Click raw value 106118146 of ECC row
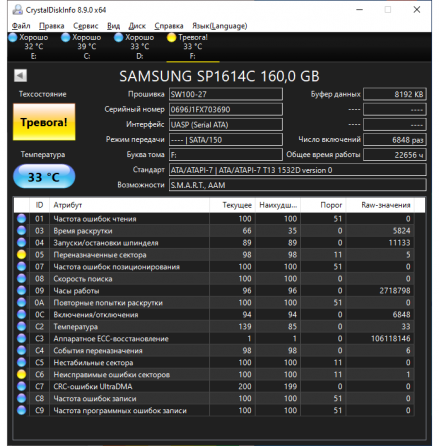The width and height of the screenshot is (439, 446). [x=391, y=339]
